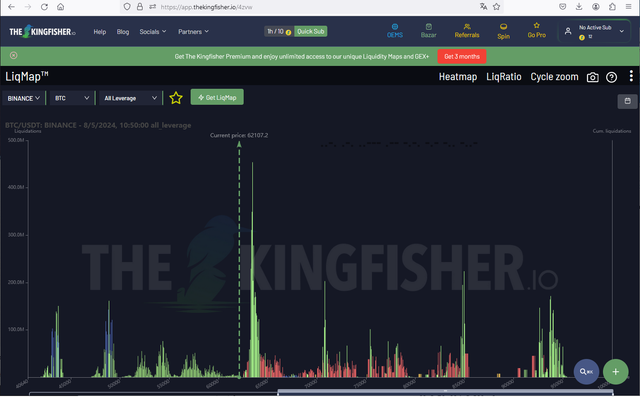Open the Bazar section
Image resolution: width=640 pixels, height=397 pixels.
[x=429, y=31]
